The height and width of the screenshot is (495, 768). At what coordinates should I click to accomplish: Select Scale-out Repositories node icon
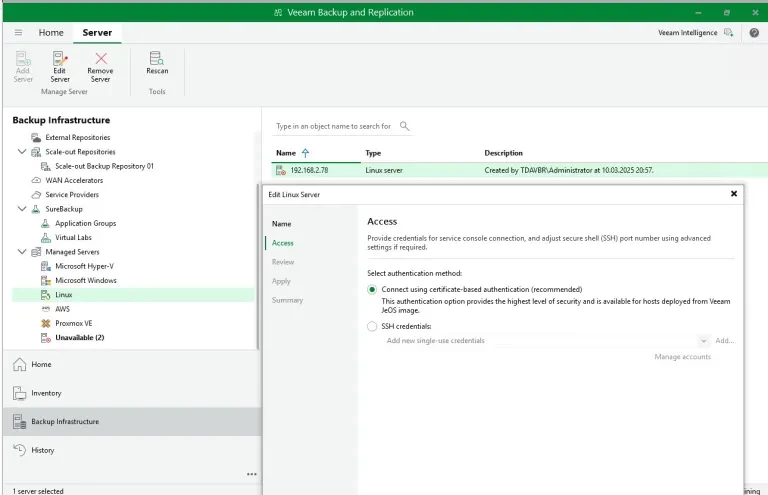click(36, 152)
